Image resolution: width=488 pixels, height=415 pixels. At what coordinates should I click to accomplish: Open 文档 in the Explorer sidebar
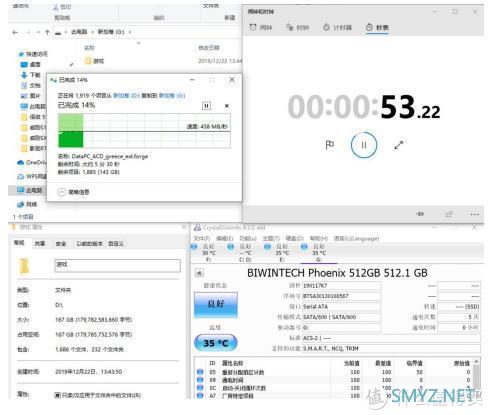[31, 86]
